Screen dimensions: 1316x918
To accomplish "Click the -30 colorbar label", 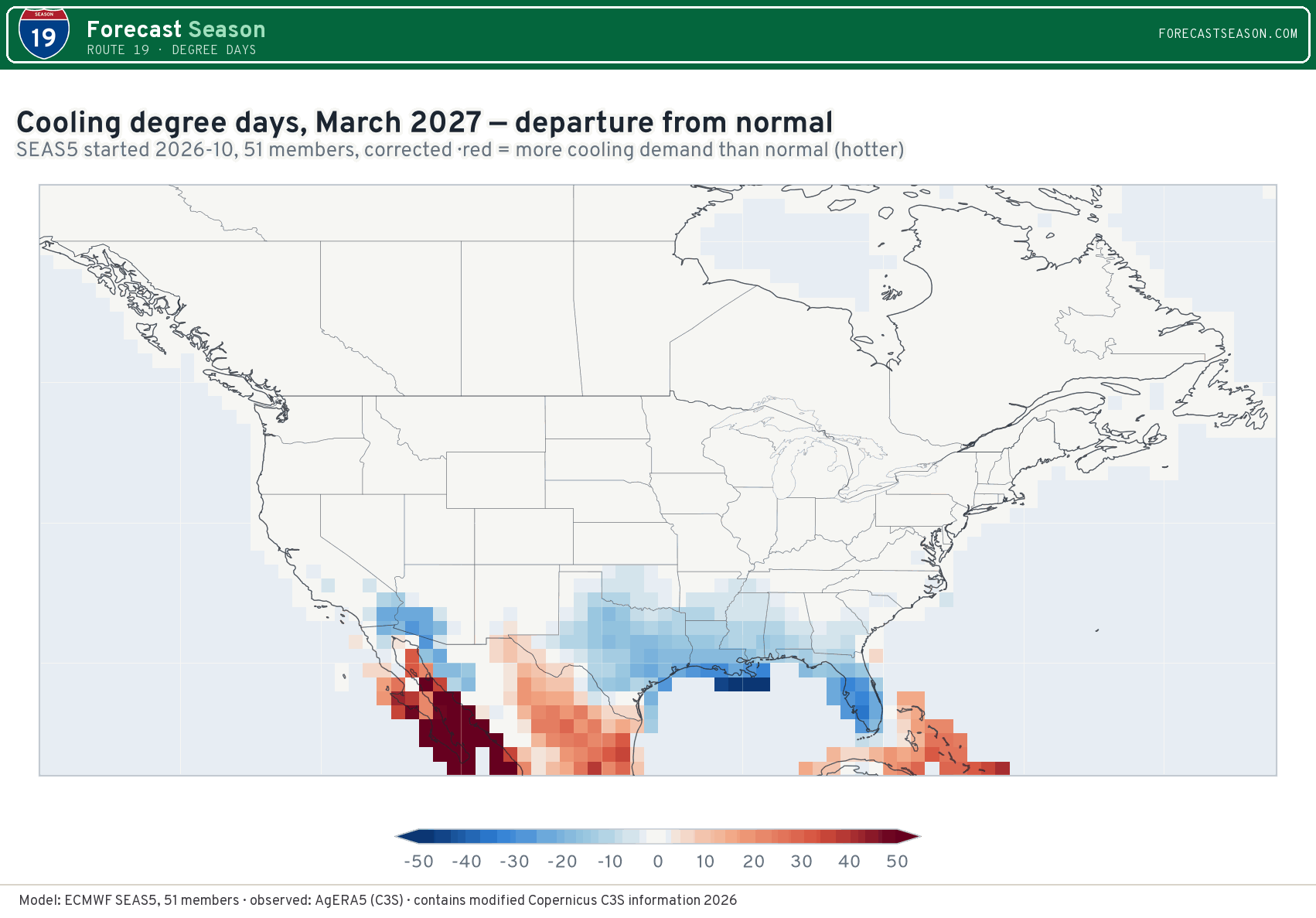I will (x=514, y=862).
